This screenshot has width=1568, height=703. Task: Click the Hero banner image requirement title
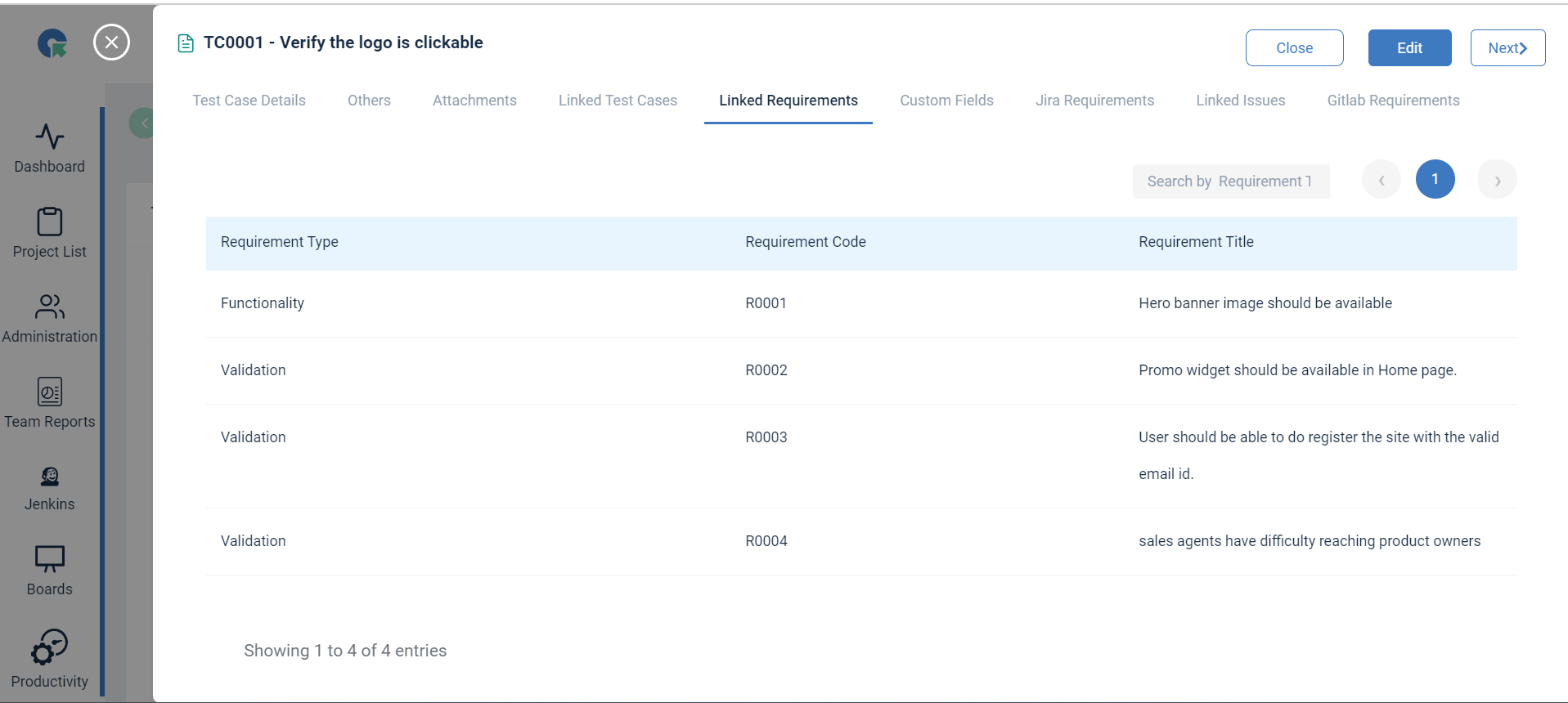(x=1265, y=303)
